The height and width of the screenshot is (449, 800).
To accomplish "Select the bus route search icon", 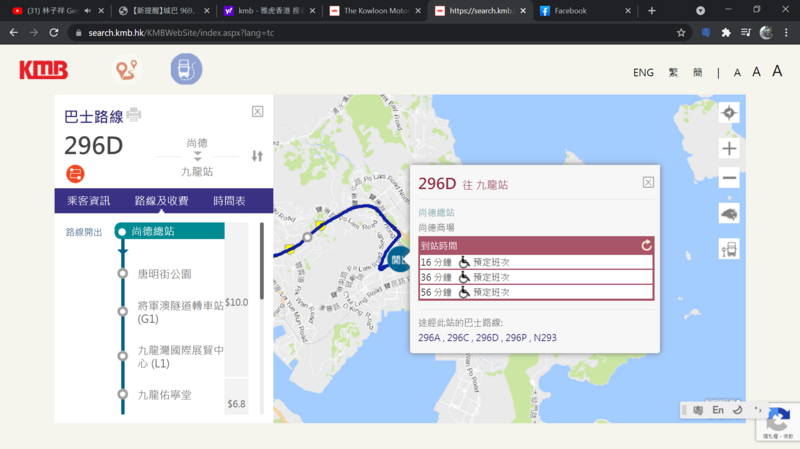I will click(185, 70).
